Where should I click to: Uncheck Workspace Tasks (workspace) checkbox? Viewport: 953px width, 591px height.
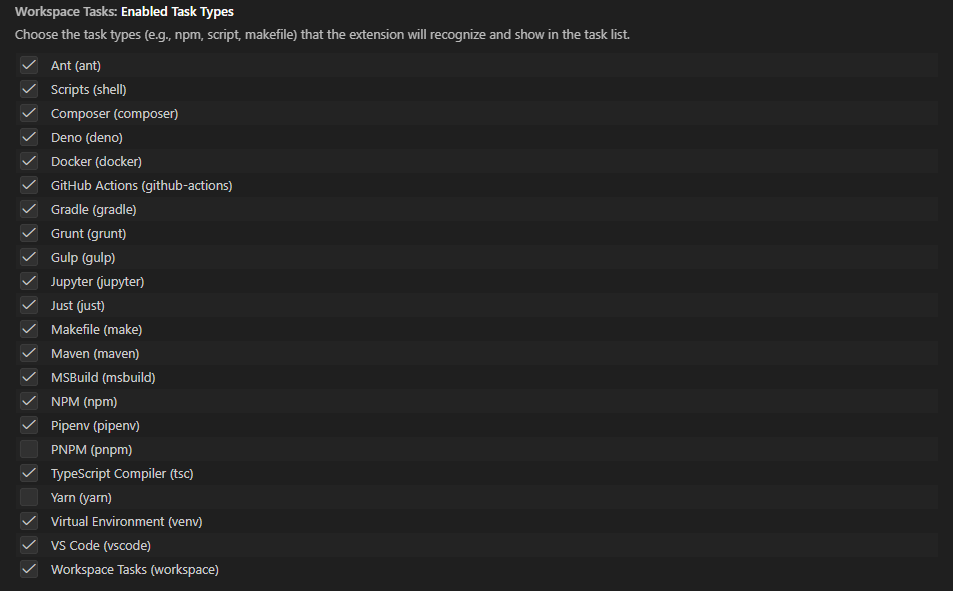pos(29,569)
